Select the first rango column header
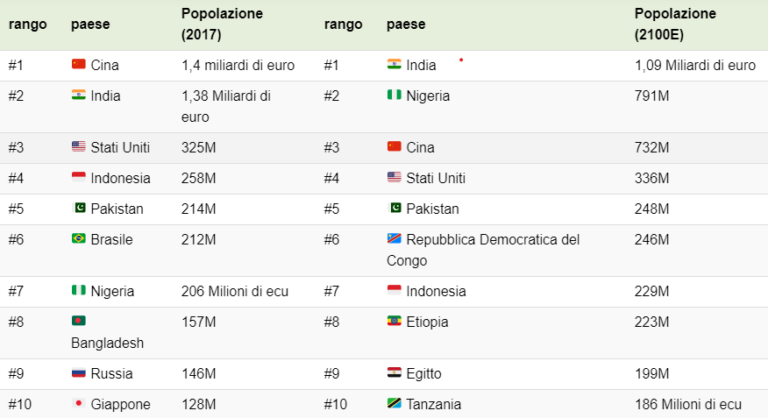 coord(27,24)
